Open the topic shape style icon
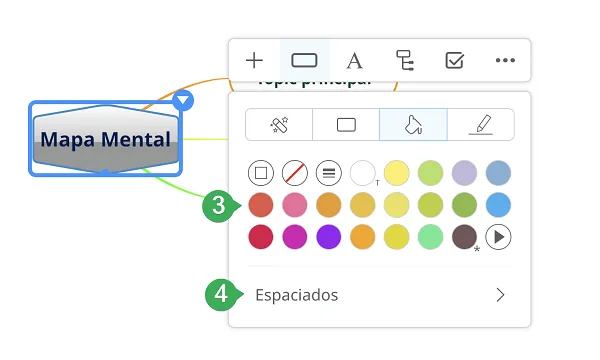 tap(304, 60)
